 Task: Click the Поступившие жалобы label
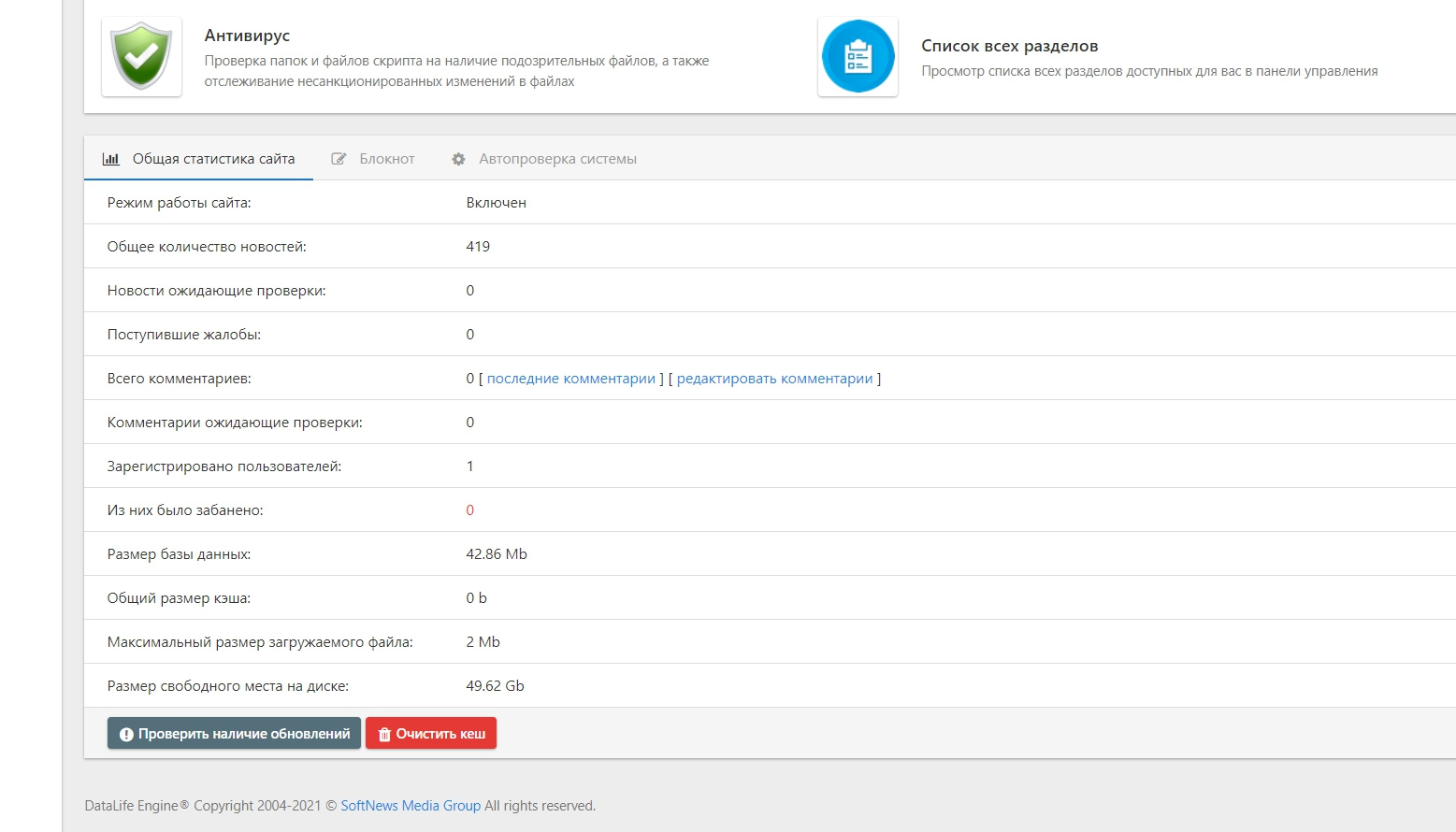click(184, 335)
